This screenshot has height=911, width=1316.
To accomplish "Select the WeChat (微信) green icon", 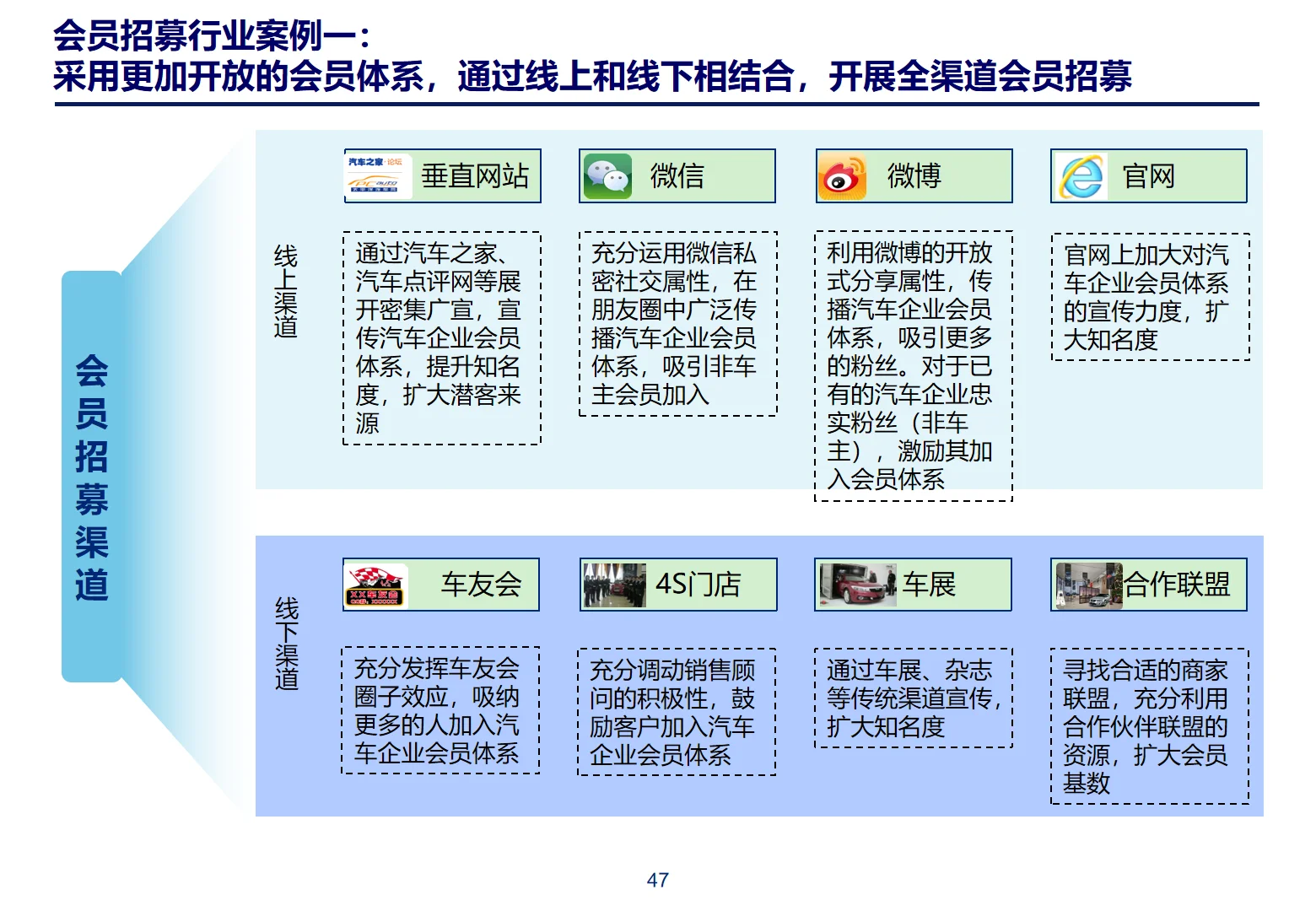I will point(609,175).
